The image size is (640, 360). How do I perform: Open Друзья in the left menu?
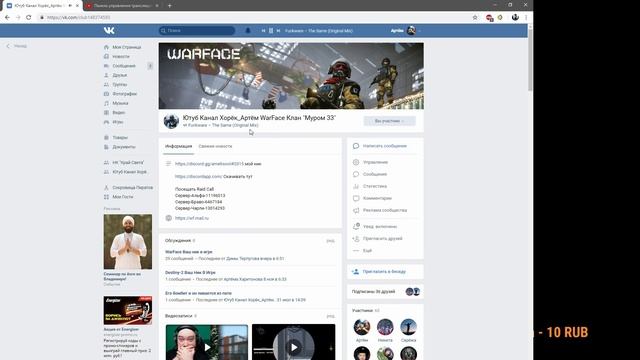click(x=120, y=76)
